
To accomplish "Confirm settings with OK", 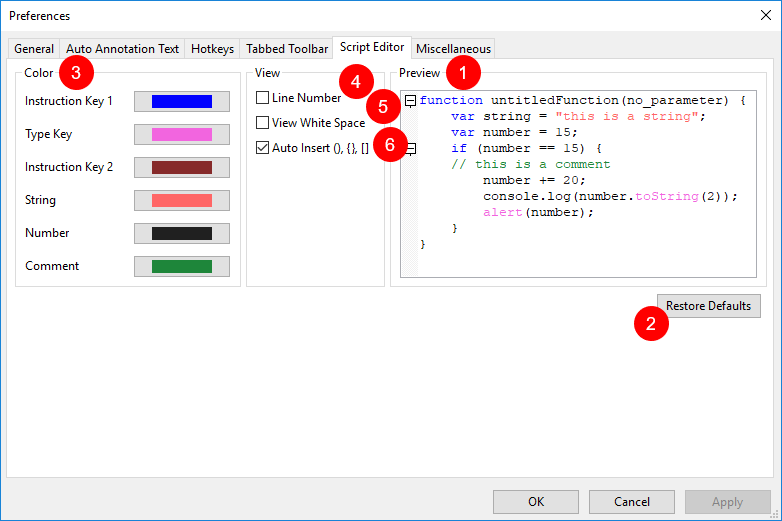I will coord(536,502).
